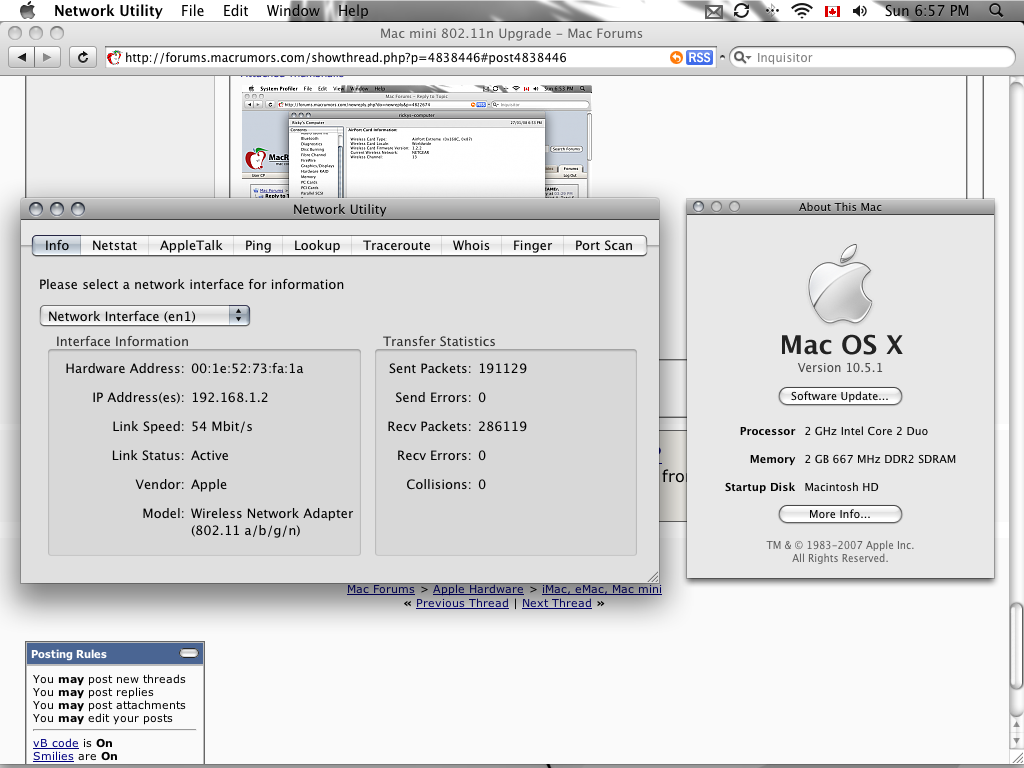Click the Inquisitor search magnifier icon
The width and height of the screenshot is (1024, 768).
(742, 57)
